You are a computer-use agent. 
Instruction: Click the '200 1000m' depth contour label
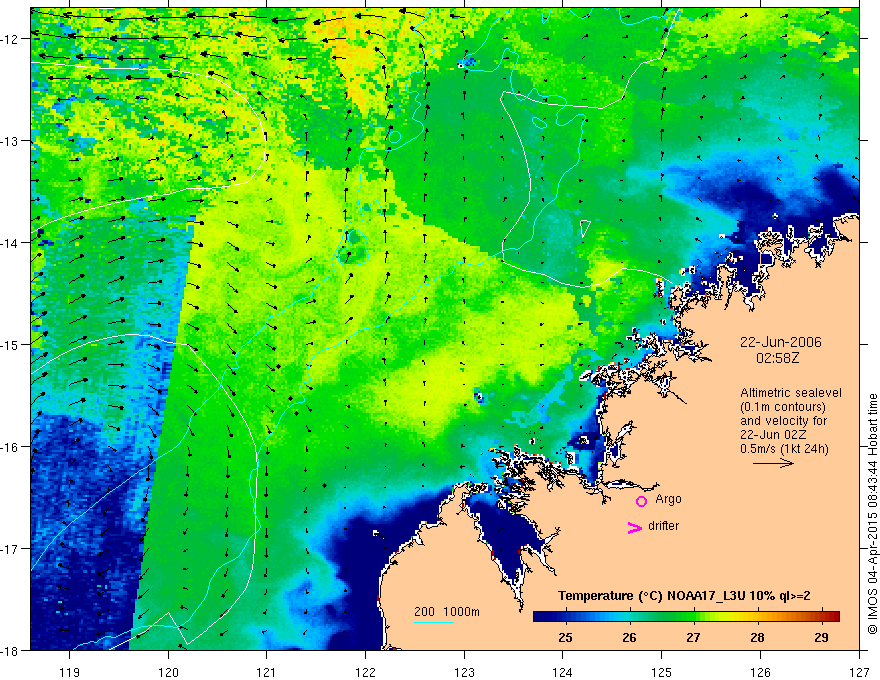[447, 612]
